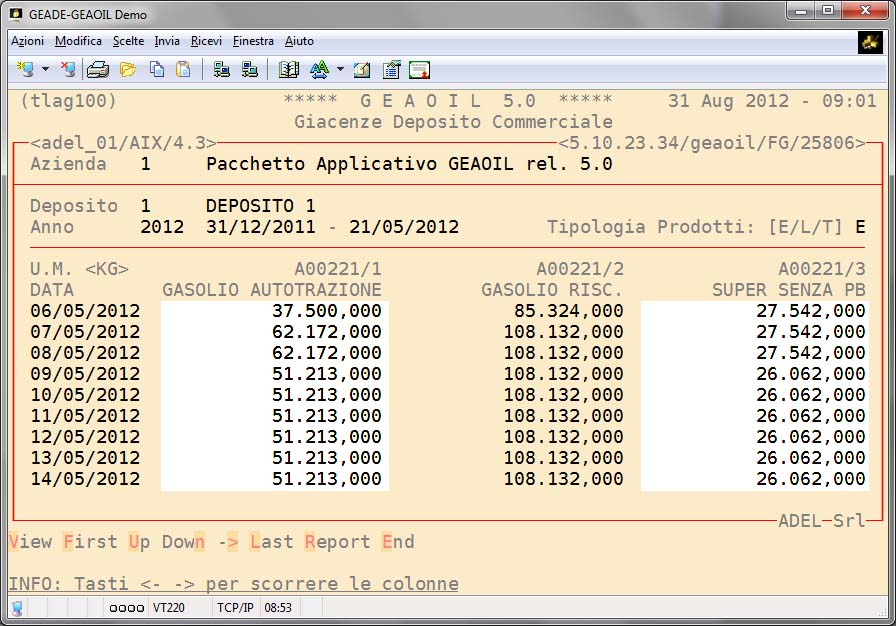Open the Scelte menu
The height and width of the screenshot is (626, 896).
point(129,41)
